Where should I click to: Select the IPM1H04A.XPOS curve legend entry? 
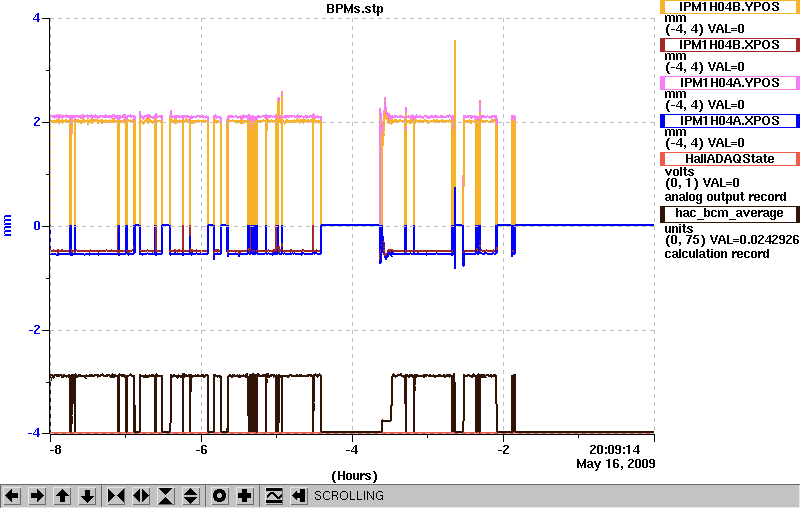[730, 121]
